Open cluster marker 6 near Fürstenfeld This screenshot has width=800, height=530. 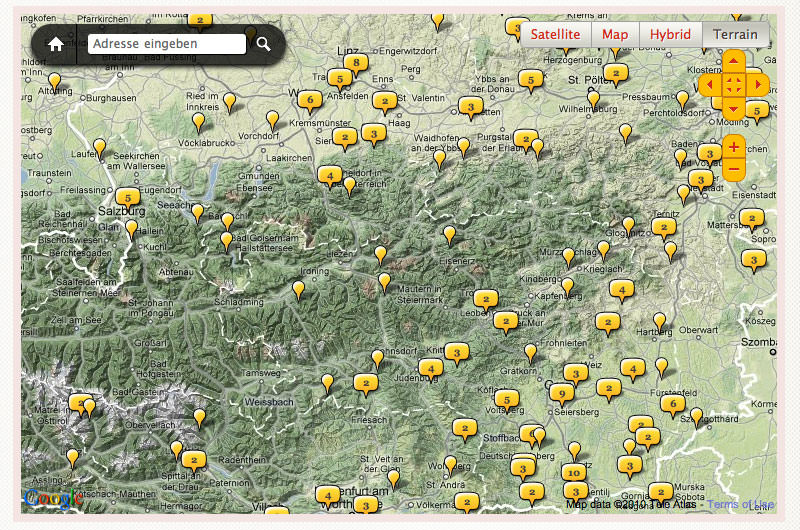click(673, 404)
